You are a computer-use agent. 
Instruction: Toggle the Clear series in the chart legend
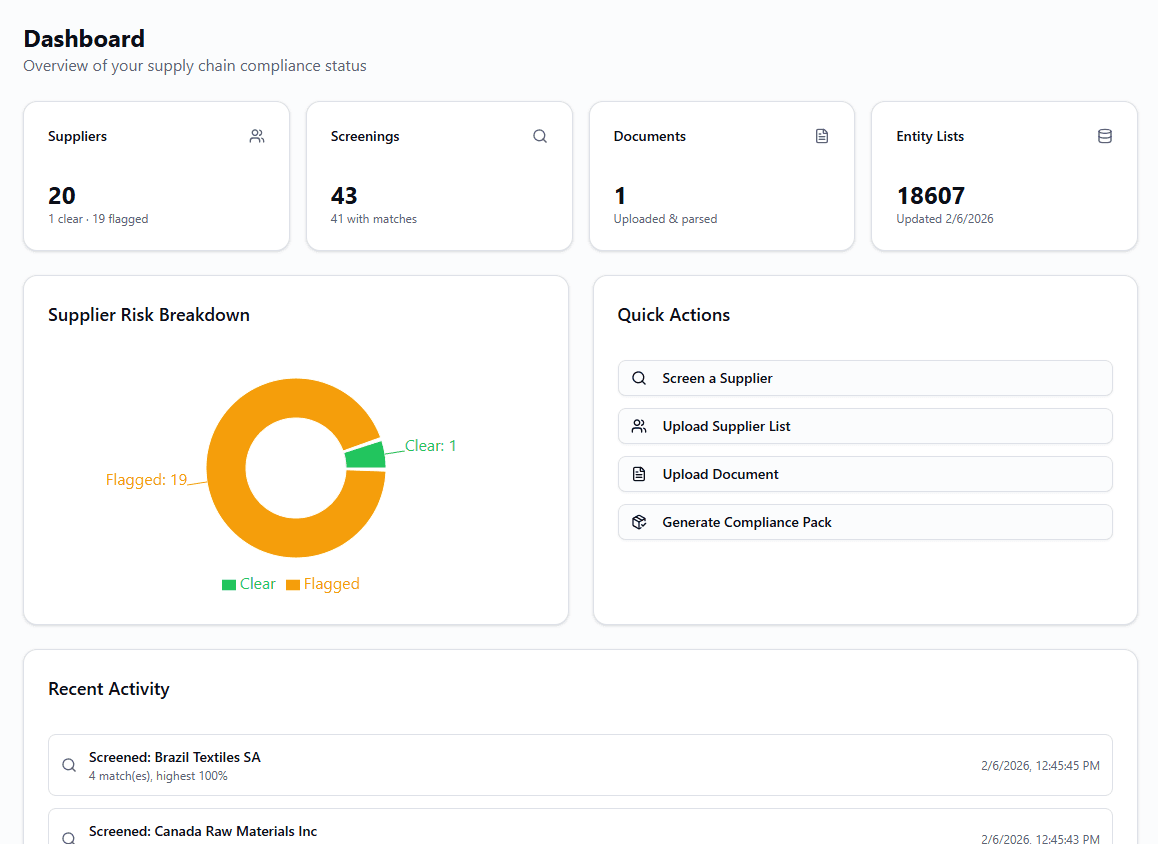(x=248, y=583)
